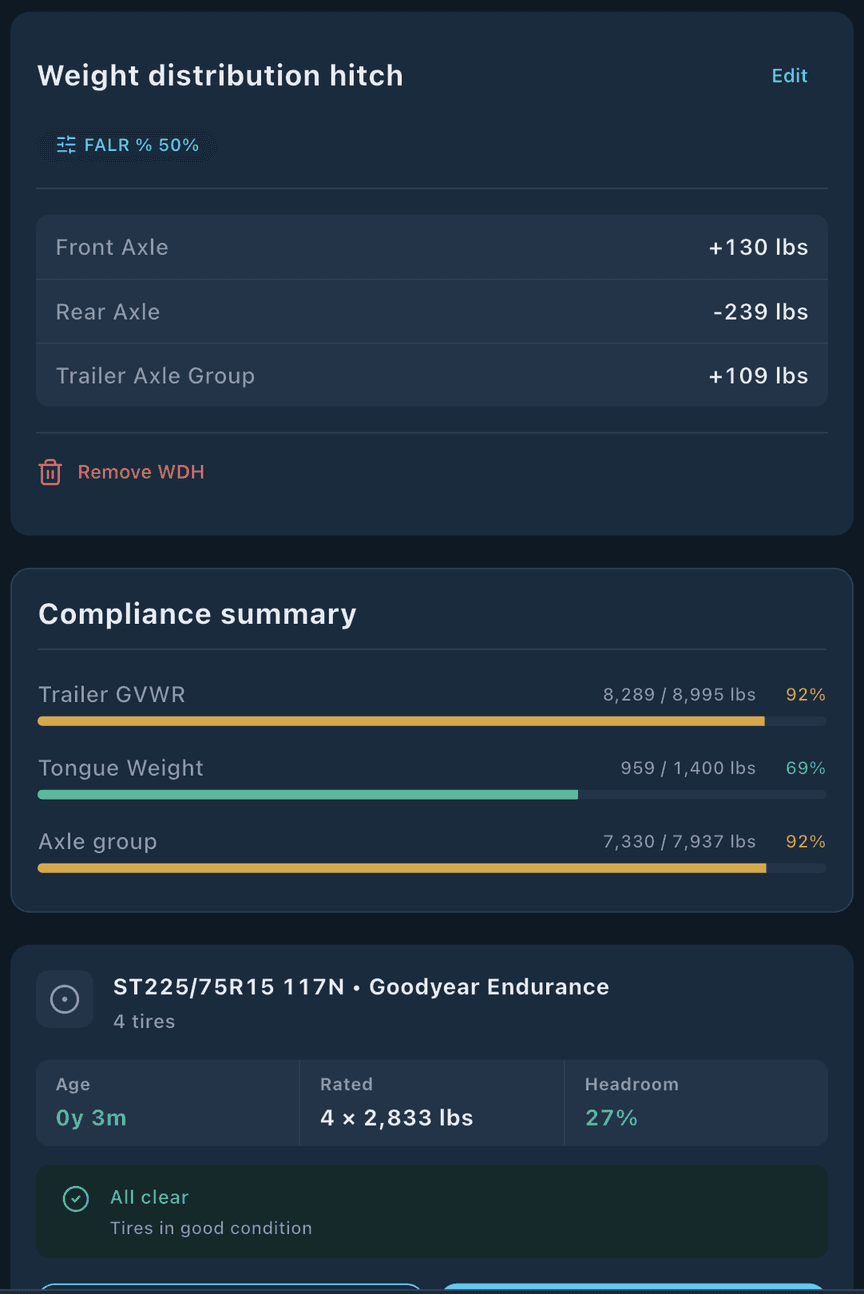864x1294 pixels.
Task: Click the Trailer GVWR progress bar
Action: tap(432, 721)
